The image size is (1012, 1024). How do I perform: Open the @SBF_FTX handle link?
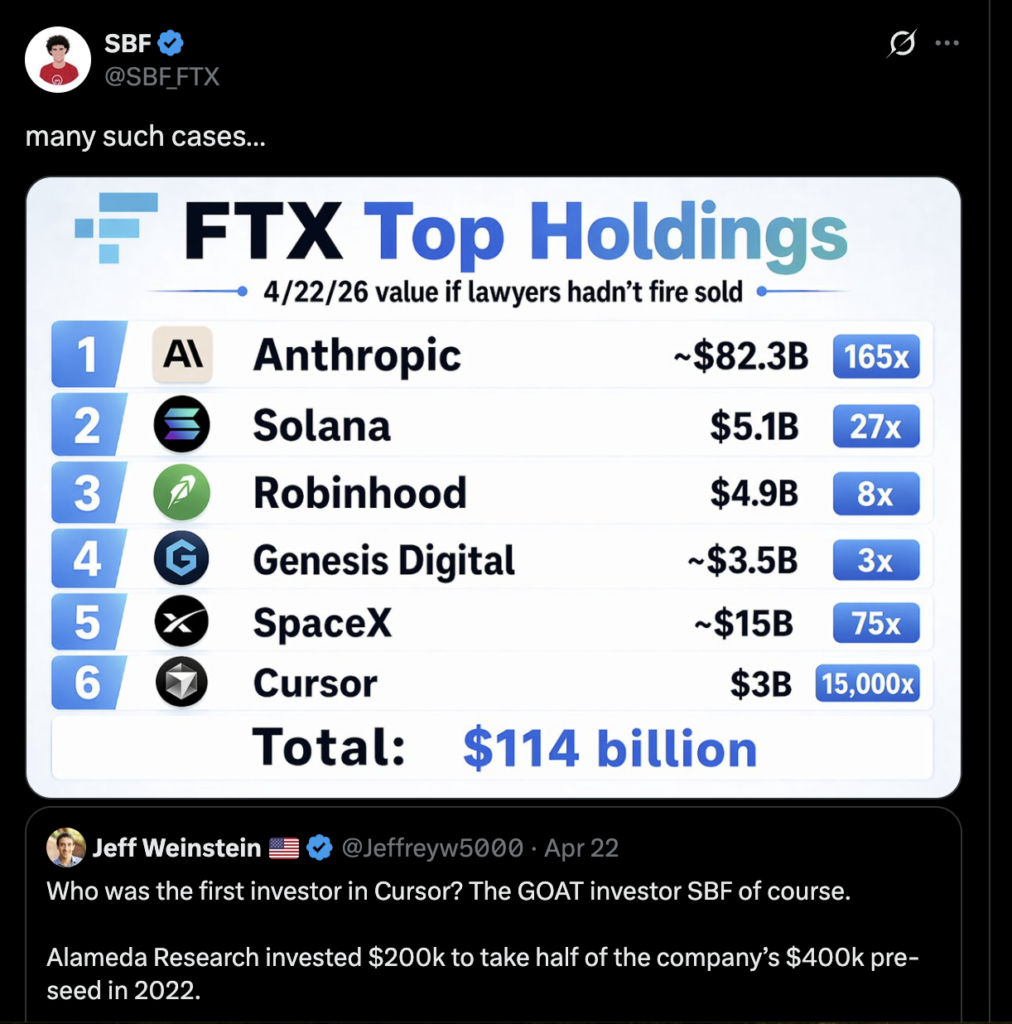click(x=161, y=75)
